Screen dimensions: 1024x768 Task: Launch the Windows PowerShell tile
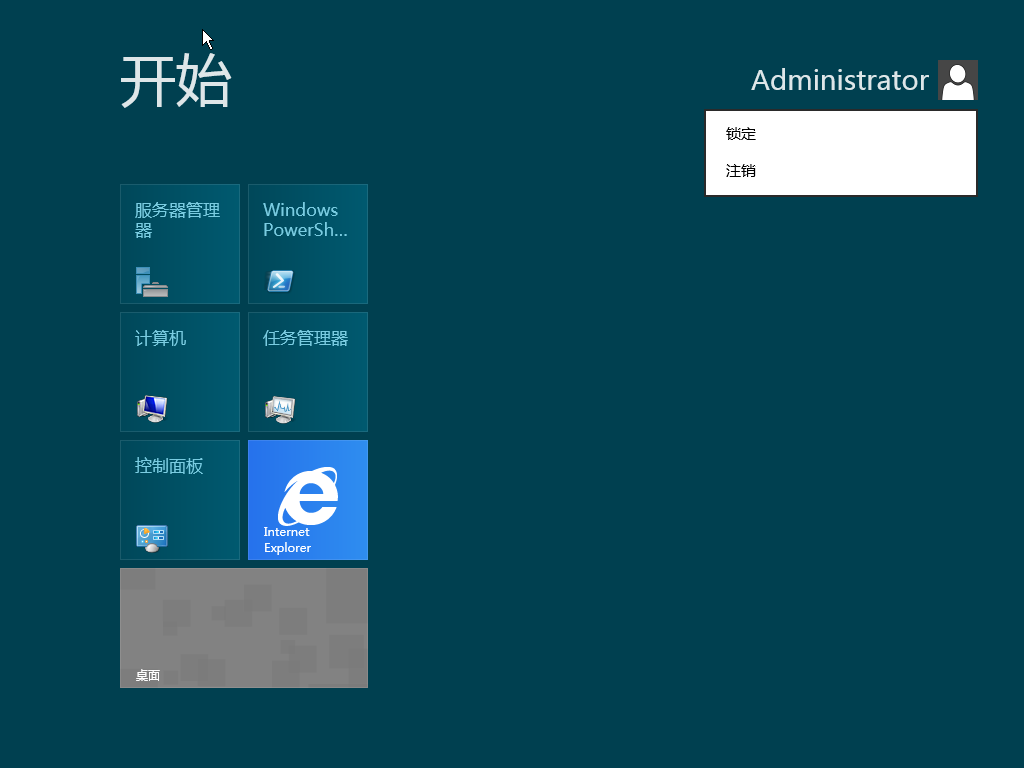[x=308, y=244]
